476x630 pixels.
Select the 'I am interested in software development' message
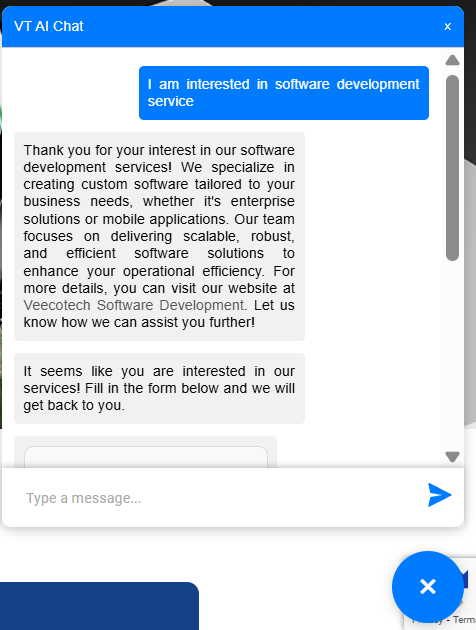point(284,93)
